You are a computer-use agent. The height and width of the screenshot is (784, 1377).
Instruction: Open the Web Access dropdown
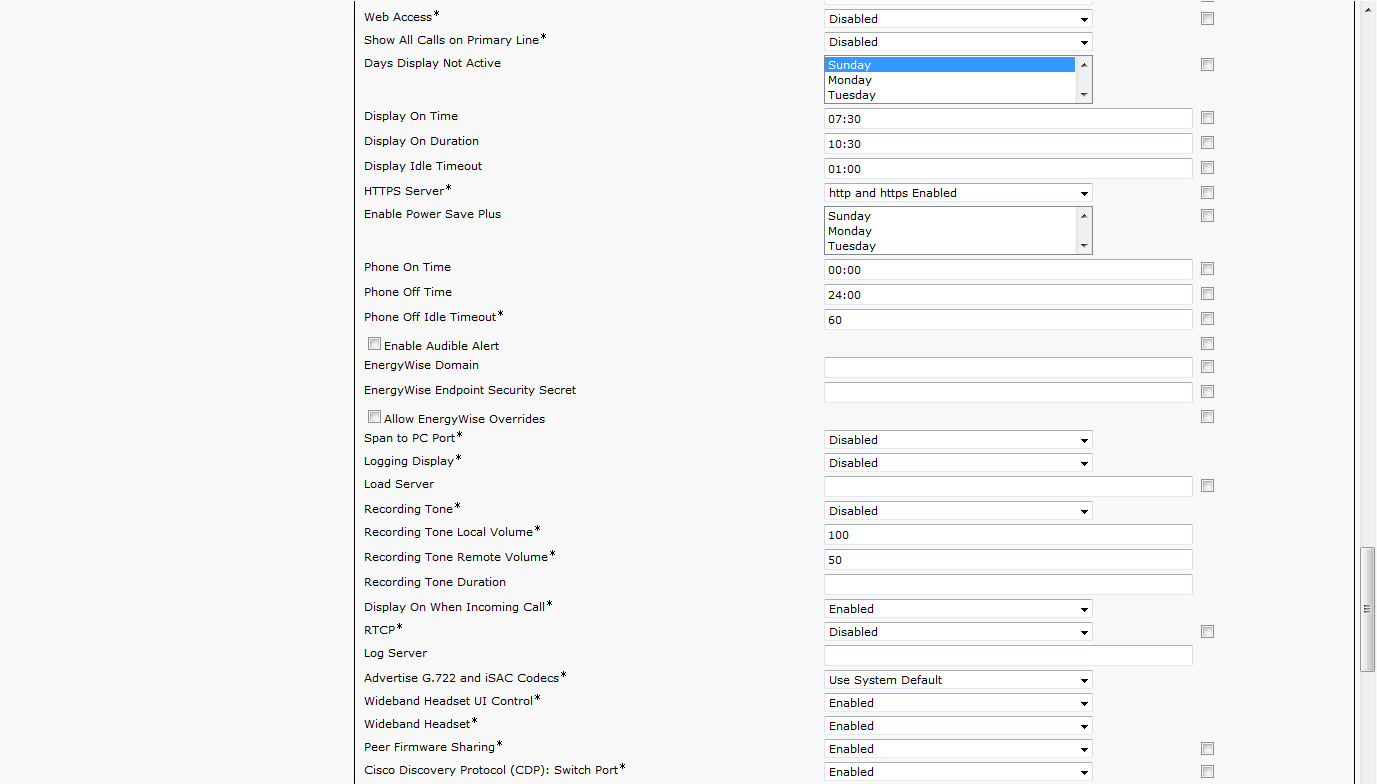[x=957, y=19]
